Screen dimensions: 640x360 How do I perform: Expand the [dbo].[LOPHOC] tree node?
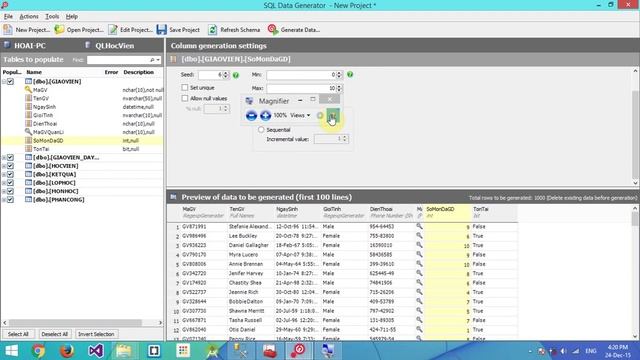tap(4, 182)
